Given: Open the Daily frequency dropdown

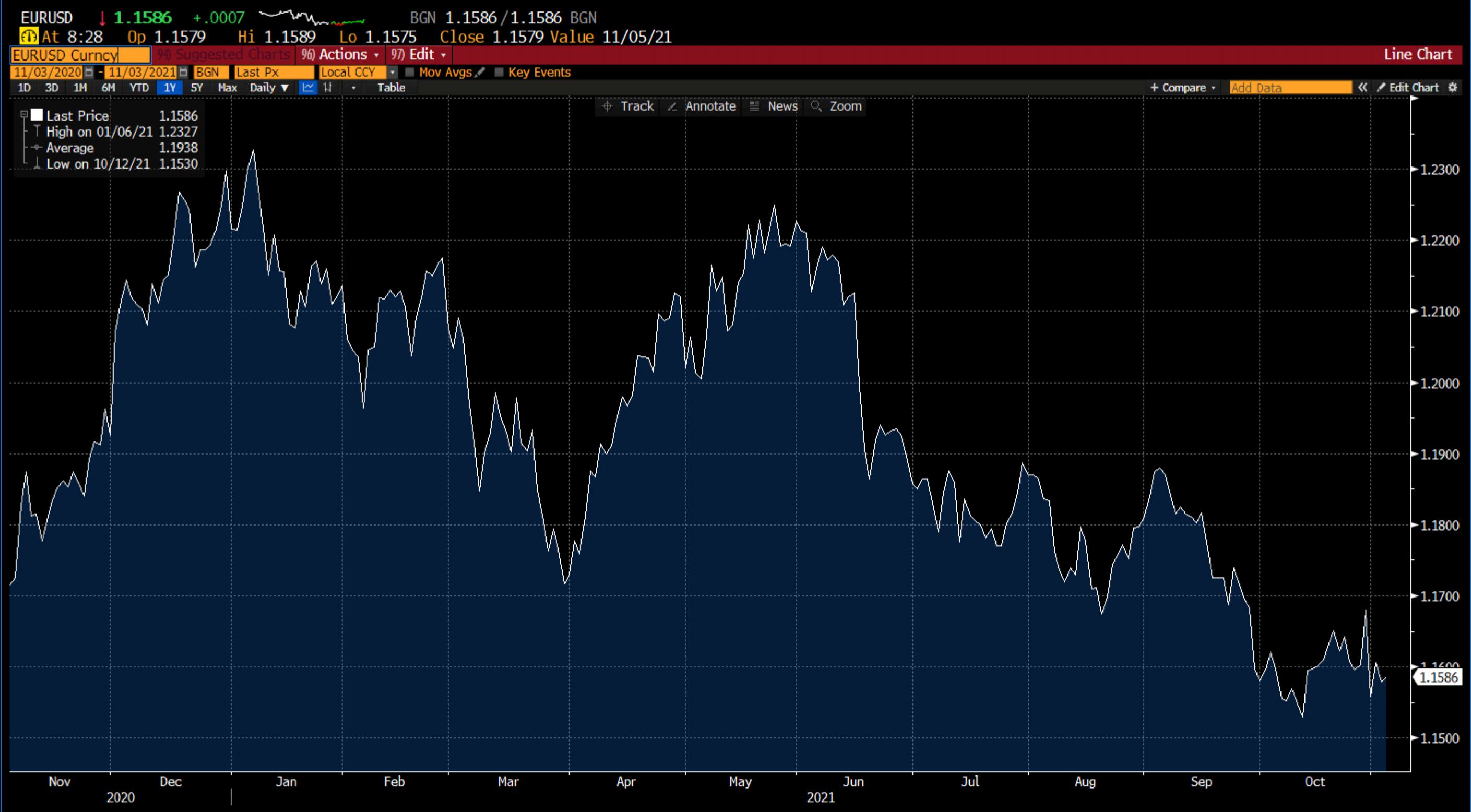Looking at the screenshot, I should 268,87.
